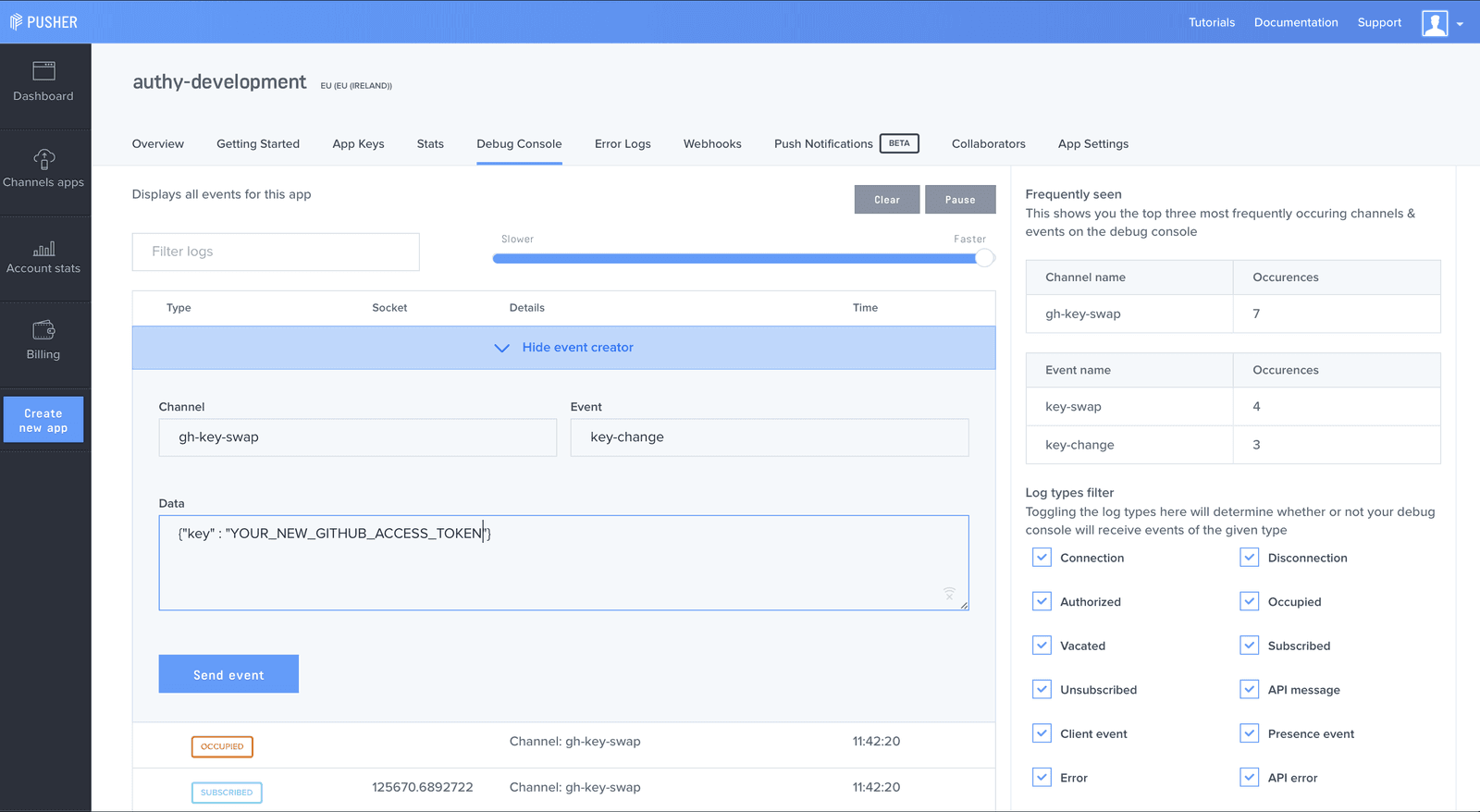The image size is (1480, 812).
Task: Pause the debug console log
Action: click(x=959, y=200)
